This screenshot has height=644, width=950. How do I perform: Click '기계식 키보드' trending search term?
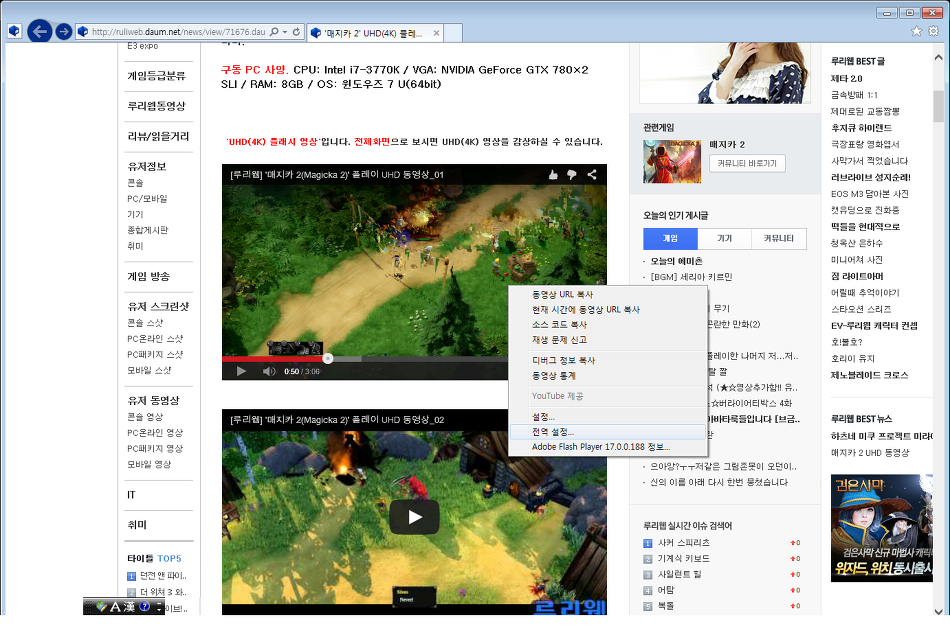pos(683,559)
